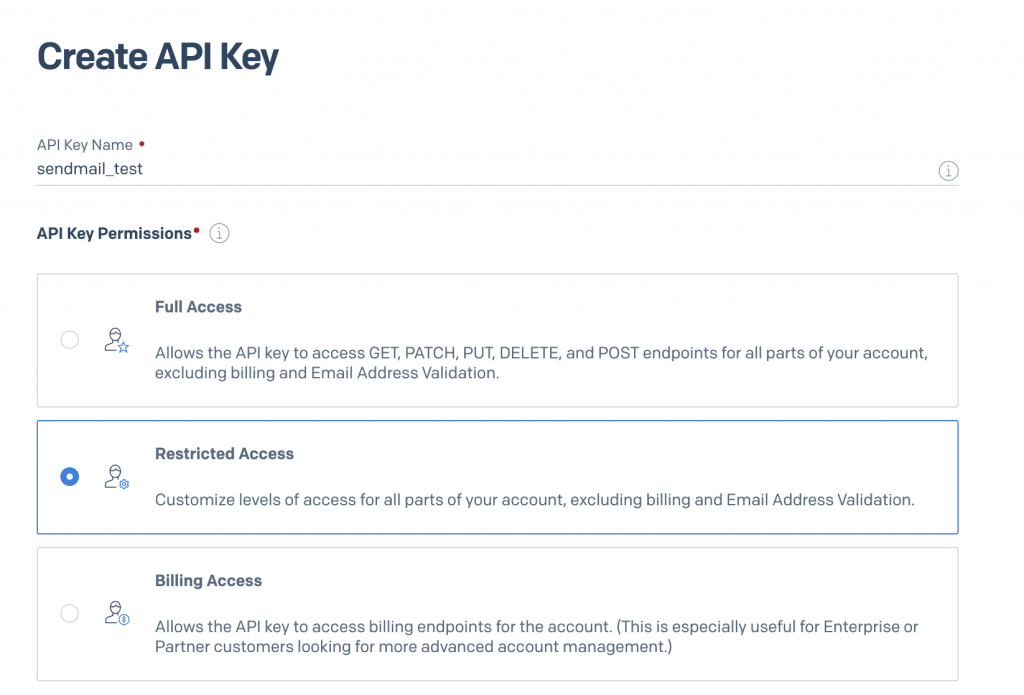This screenshot has height=695, width=1024.
Task: Click the Full Access description about GET, PATCH, PUT endpoints
Action: 541,363
